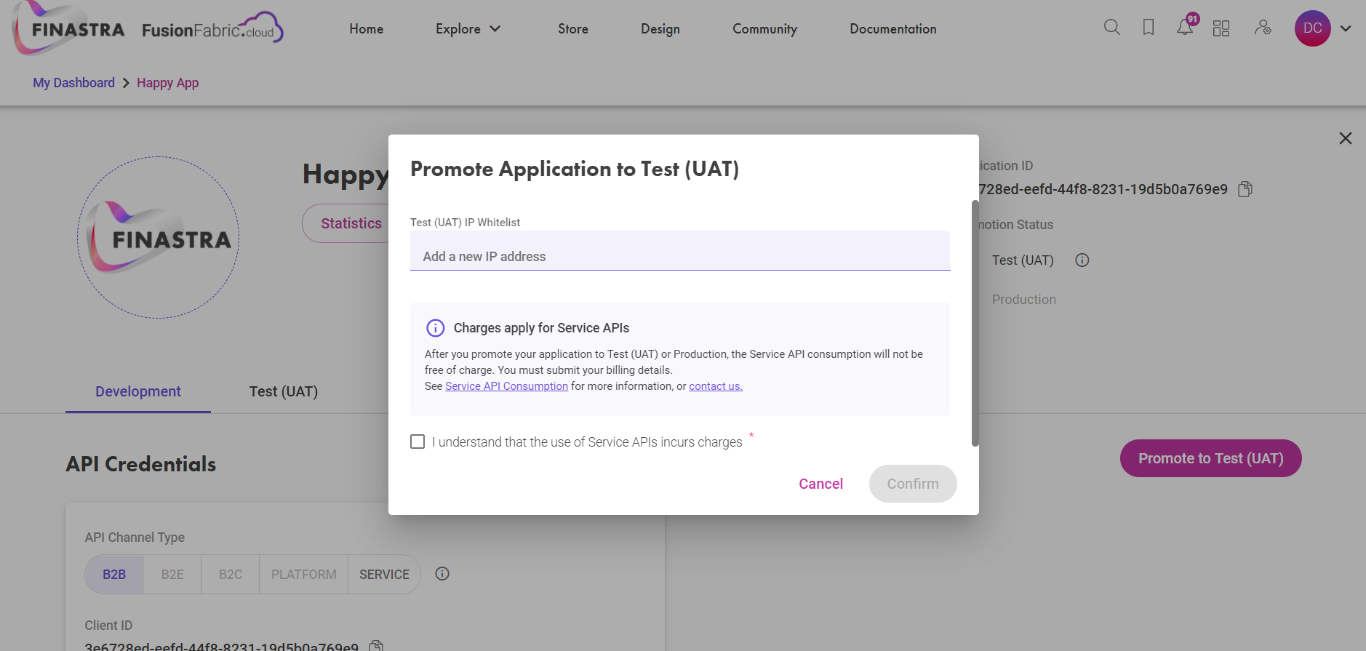Follow the contact us link
The width and height of the screenshot is (1366, 651).
716,386
